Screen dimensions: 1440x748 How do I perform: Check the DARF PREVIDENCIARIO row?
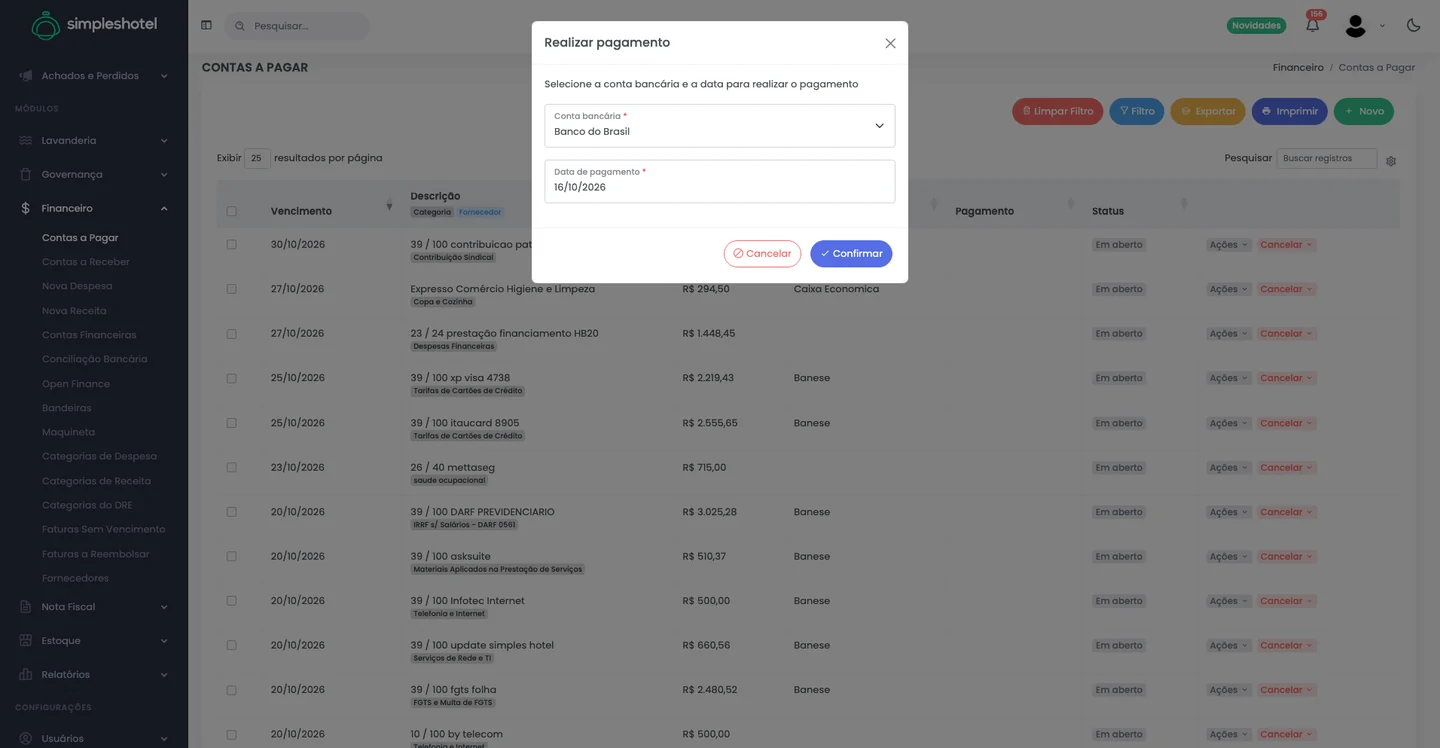click(x=232, y=512)
